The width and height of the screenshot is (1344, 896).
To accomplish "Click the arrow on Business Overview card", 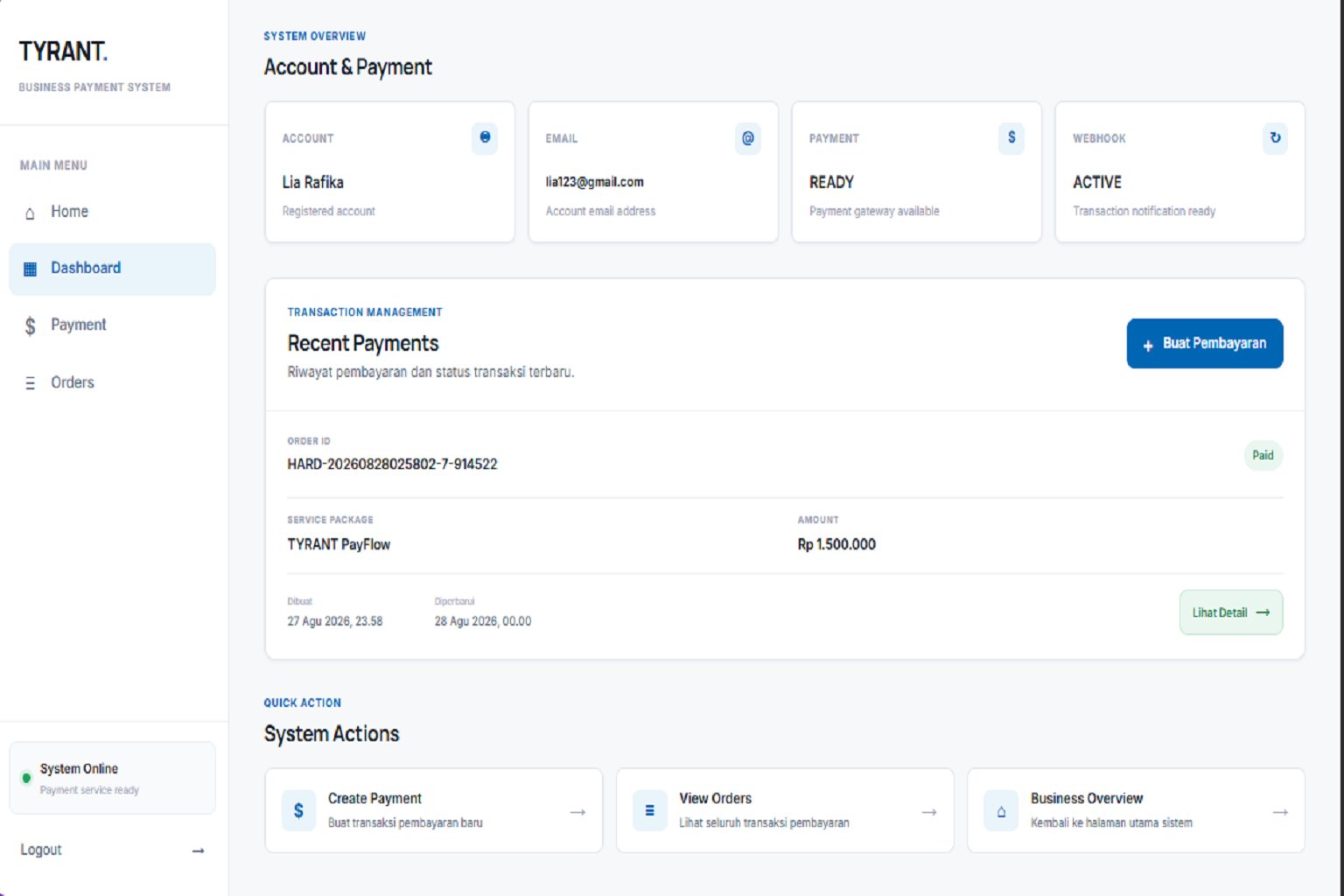I will tap(1280, 812).
